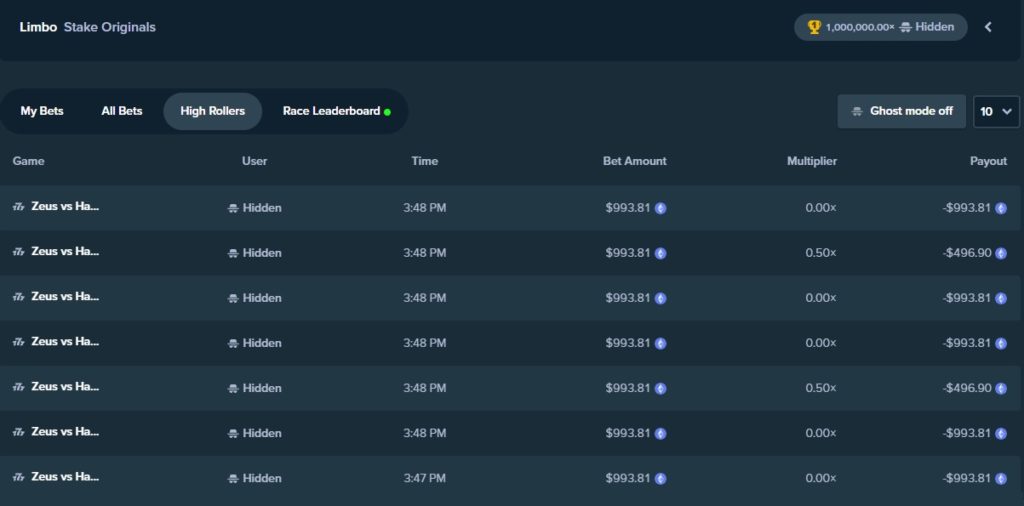Click the 3:47 PM time cell
Screen dimensions: 1024x506
424,478
